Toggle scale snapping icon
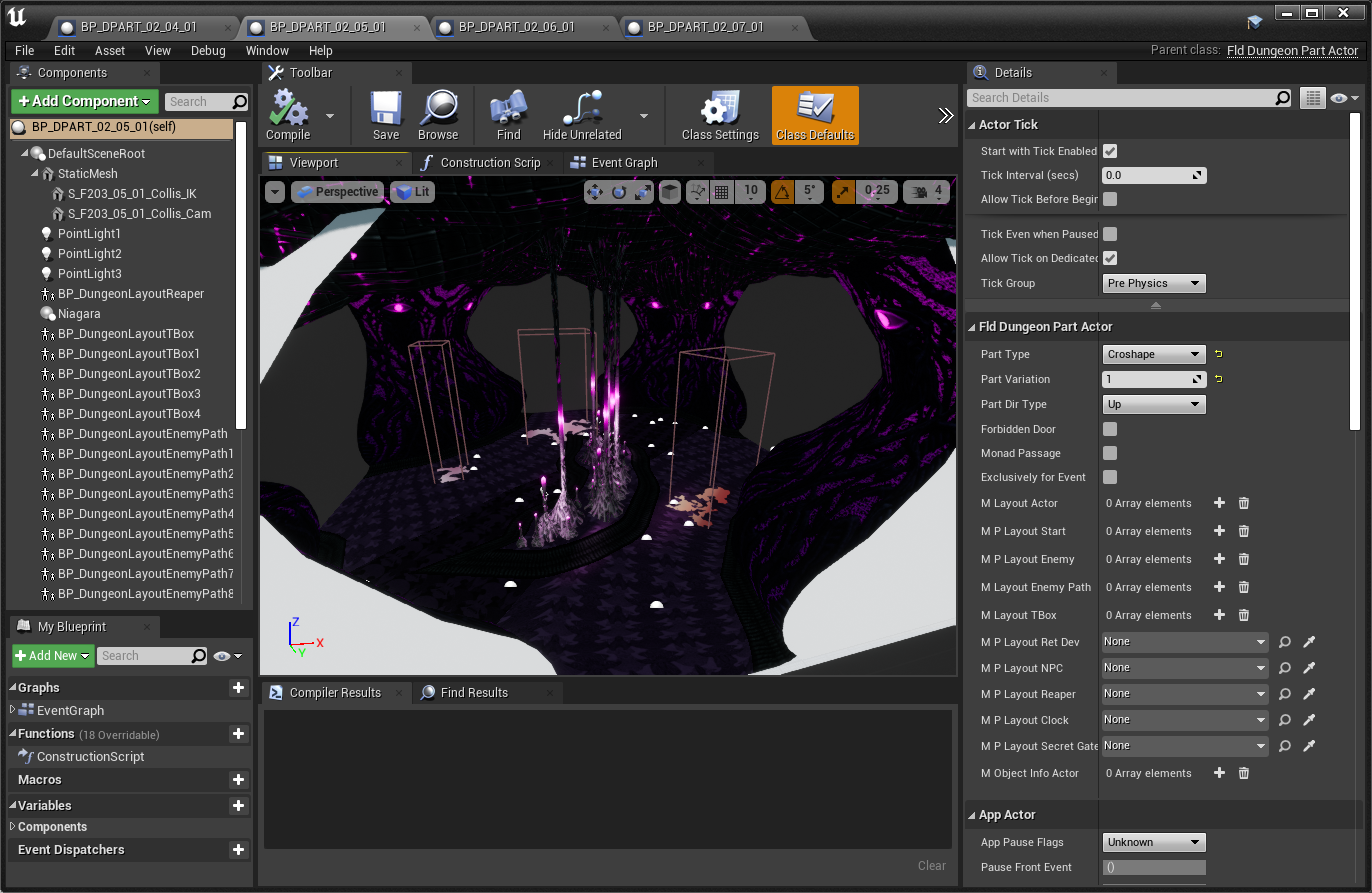 (x=843, y=192)
